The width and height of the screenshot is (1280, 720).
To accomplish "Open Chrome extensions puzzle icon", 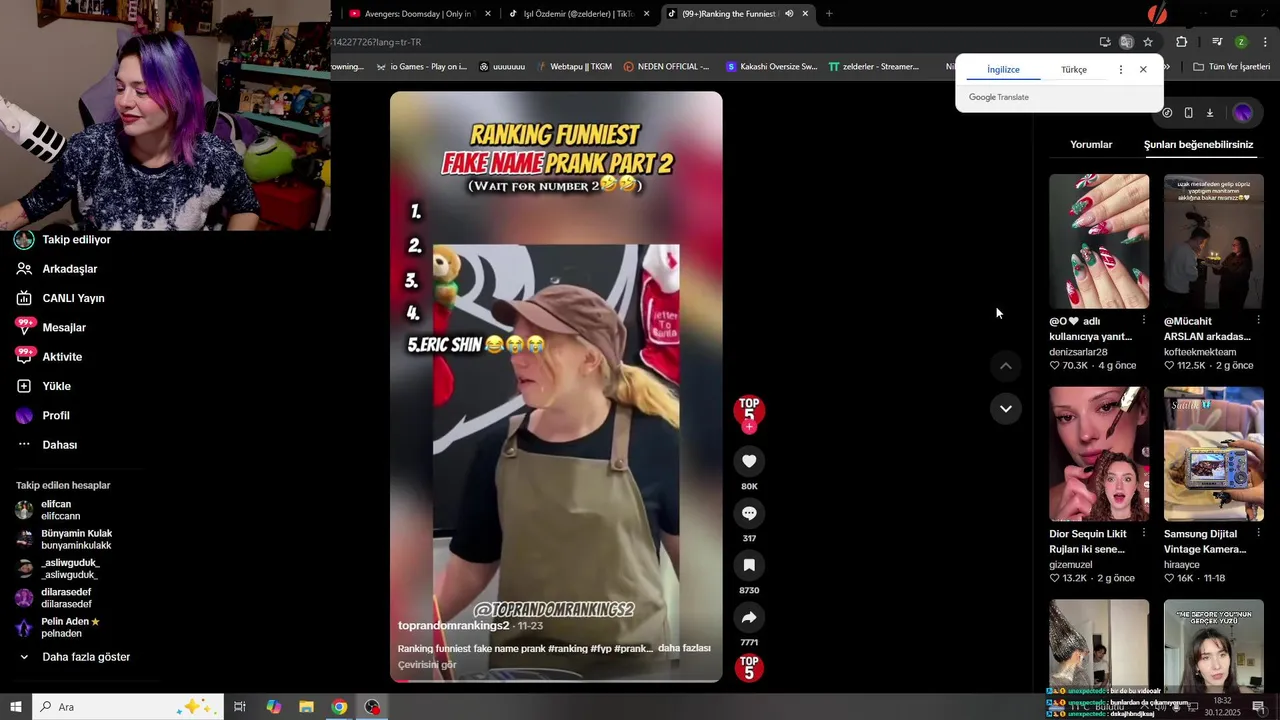I will pyautogui.click(x=1182, y=42).
